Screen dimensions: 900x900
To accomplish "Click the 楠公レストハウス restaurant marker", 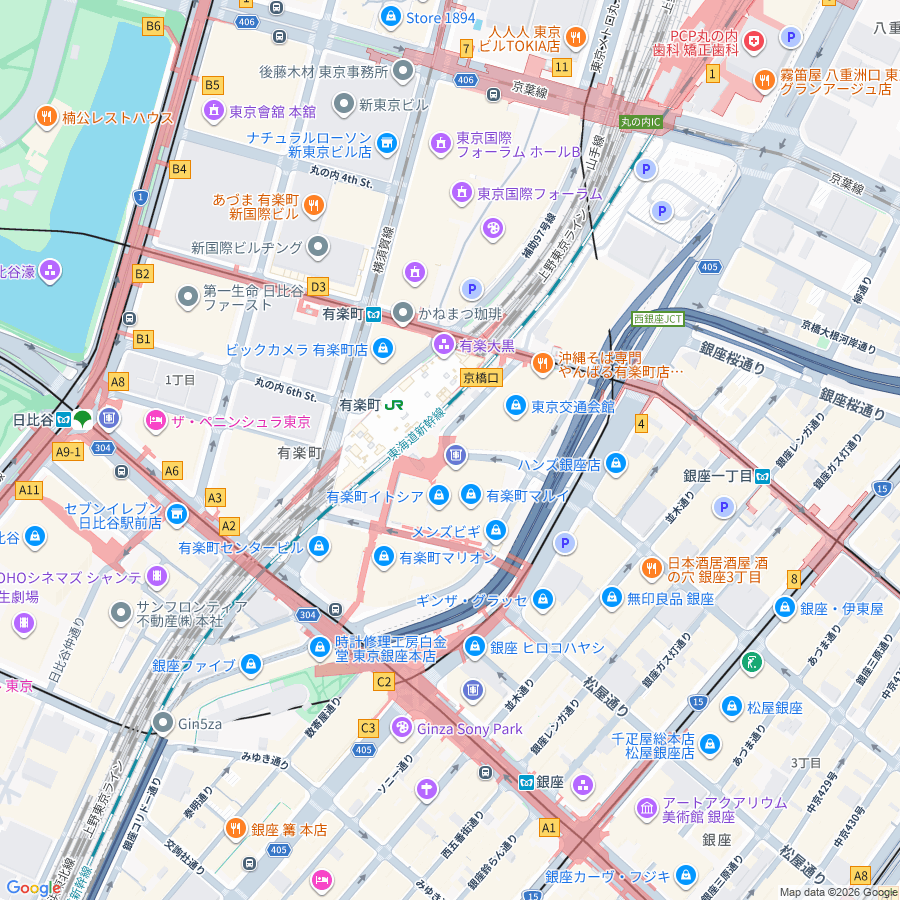I will (47, 118).
